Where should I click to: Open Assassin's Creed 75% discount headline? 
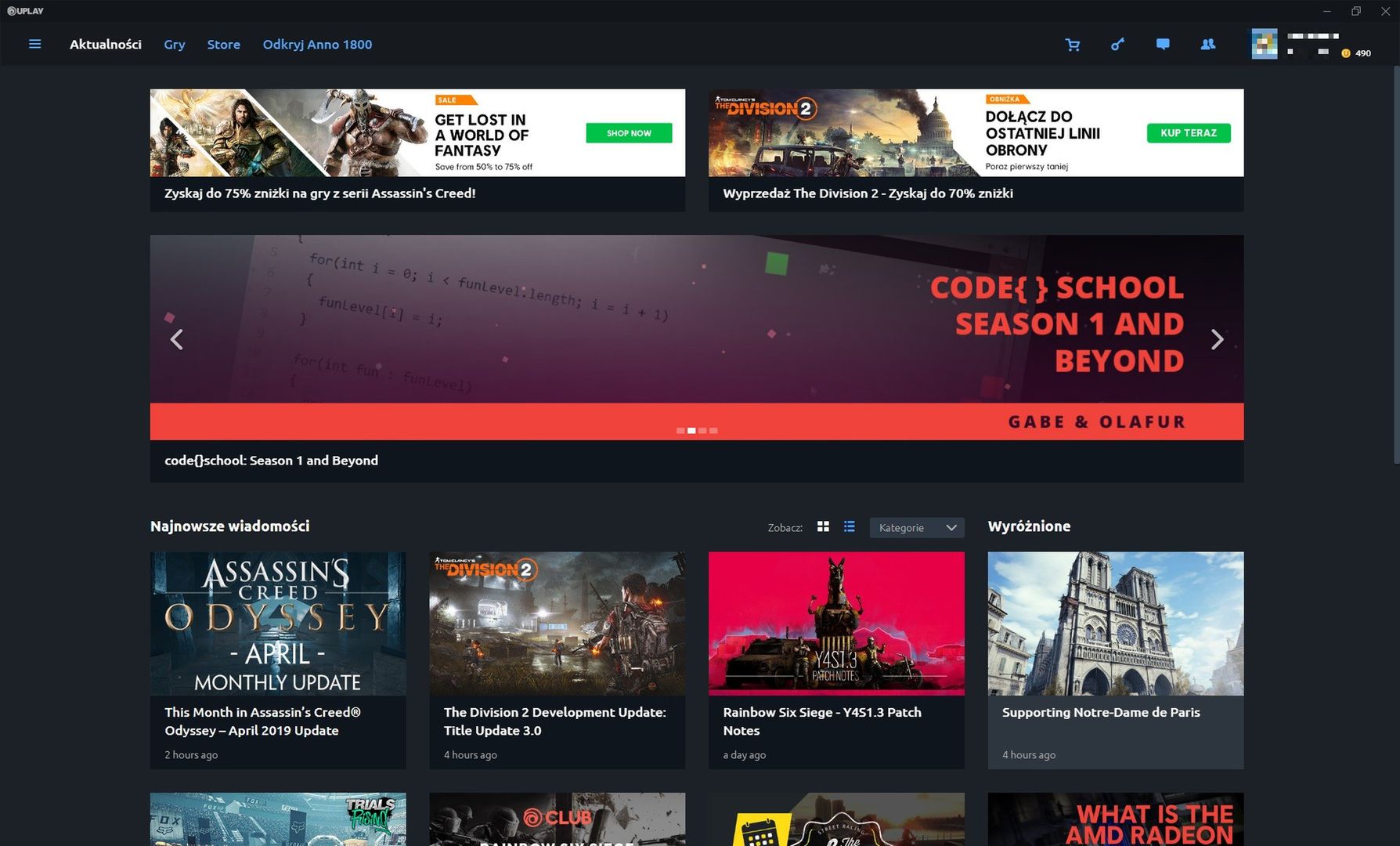tap(320, 193)
